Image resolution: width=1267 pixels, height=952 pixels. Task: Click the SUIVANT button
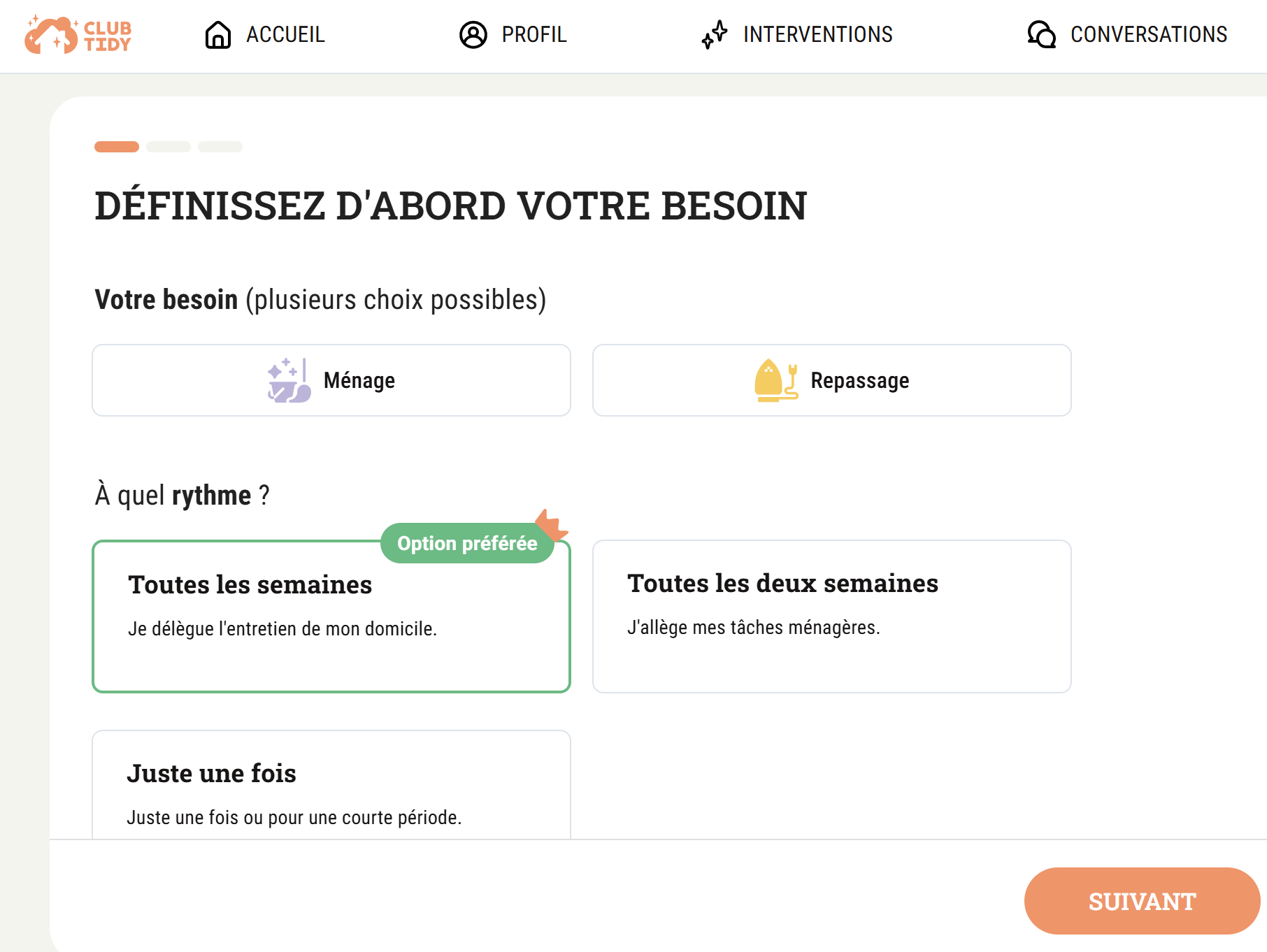point(1143,901)
